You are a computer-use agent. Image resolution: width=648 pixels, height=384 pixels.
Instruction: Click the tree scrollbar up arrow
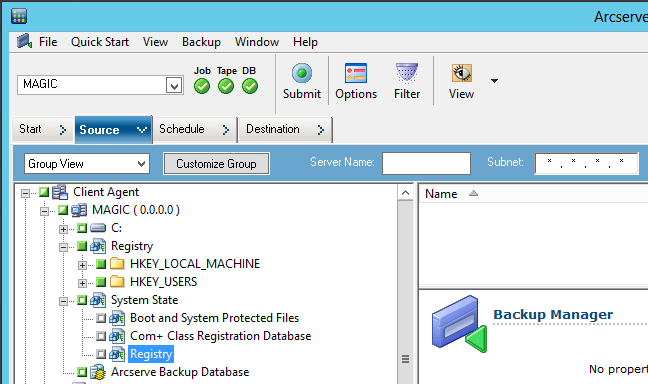405,193
